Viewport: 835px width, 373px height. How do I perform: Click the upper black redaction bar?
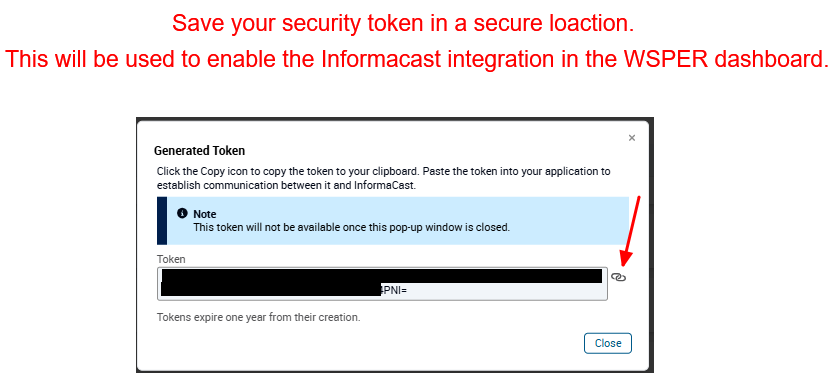click(x=381, y=276)
